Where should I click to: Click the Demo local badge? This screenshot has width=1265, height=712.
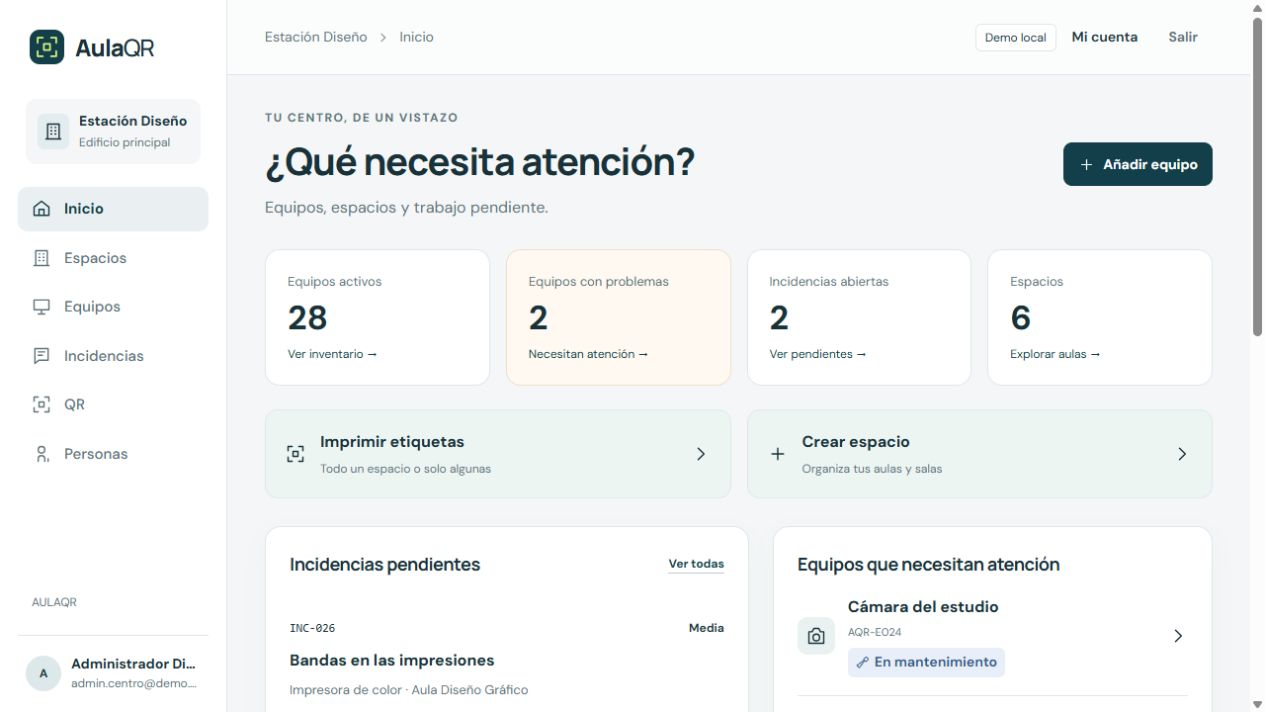pyautogui.click(x=1015, y=38)
